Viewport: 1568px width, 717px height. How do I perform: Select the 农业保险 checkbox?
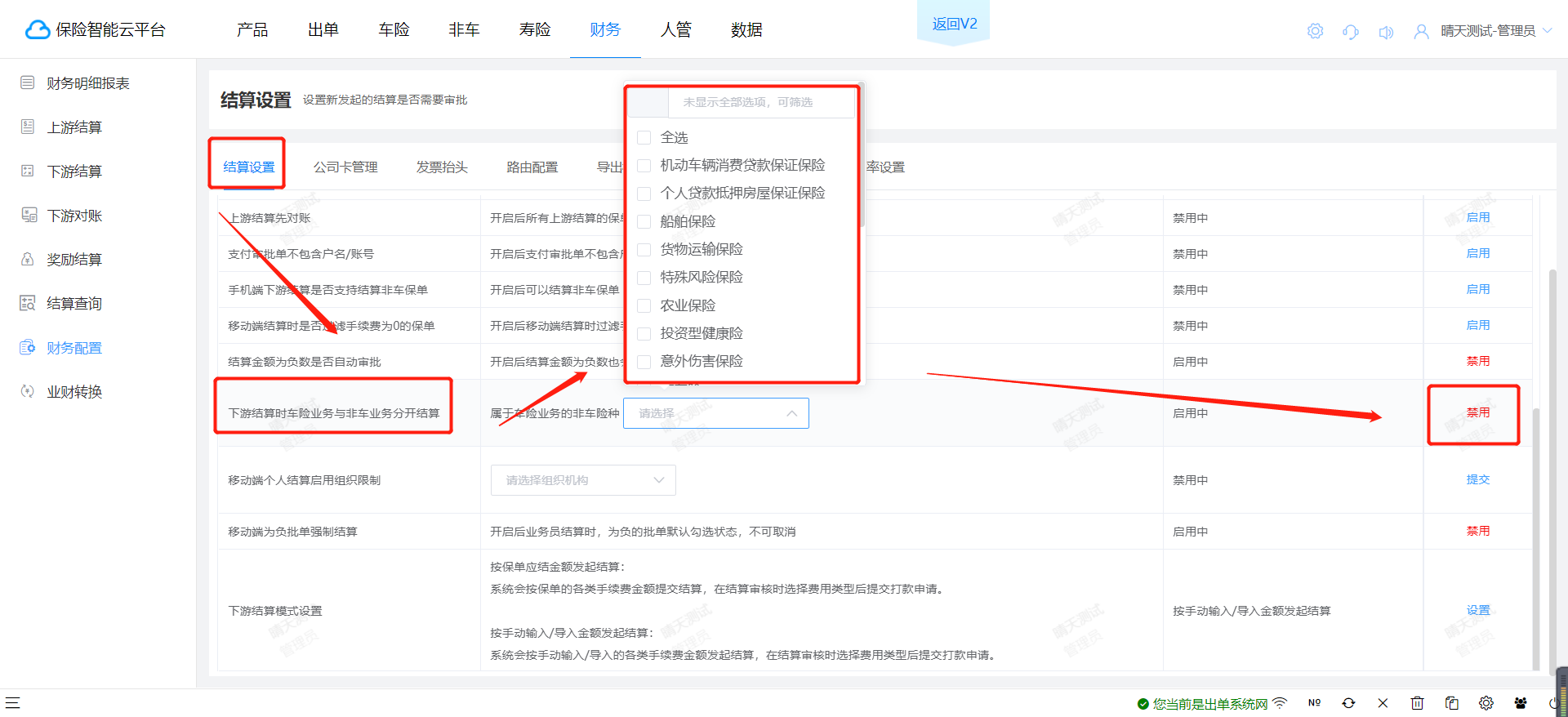(x=644, y=305)
